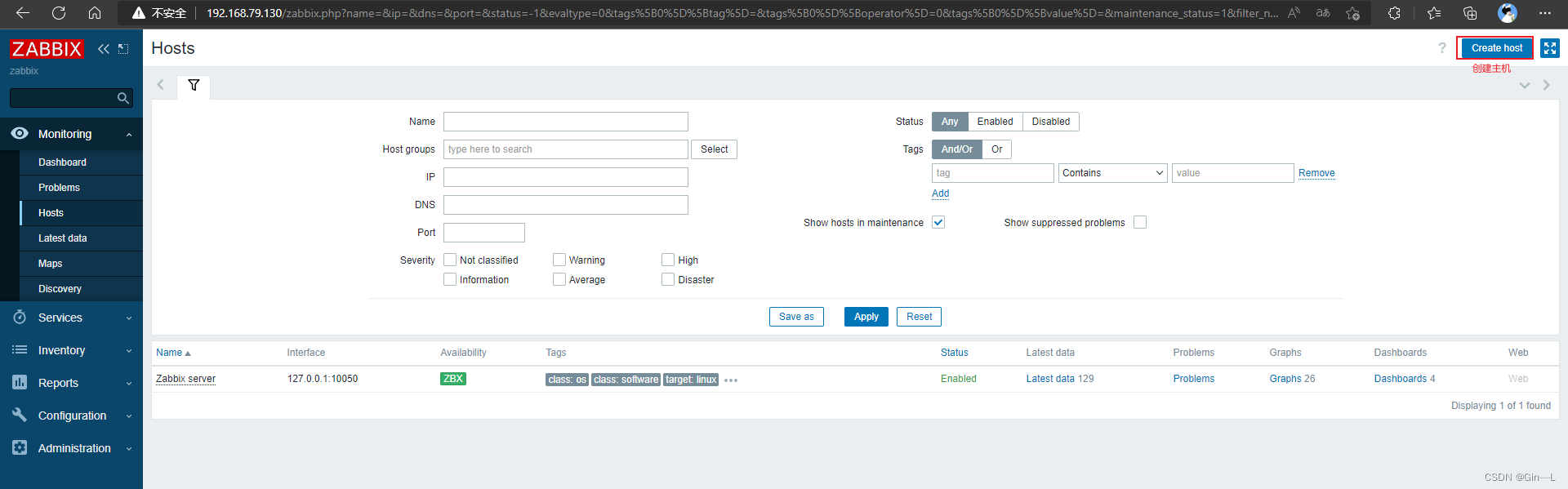Sort hosts by Status column
Screen dimensions: 1568x489
tap(954, 353)
